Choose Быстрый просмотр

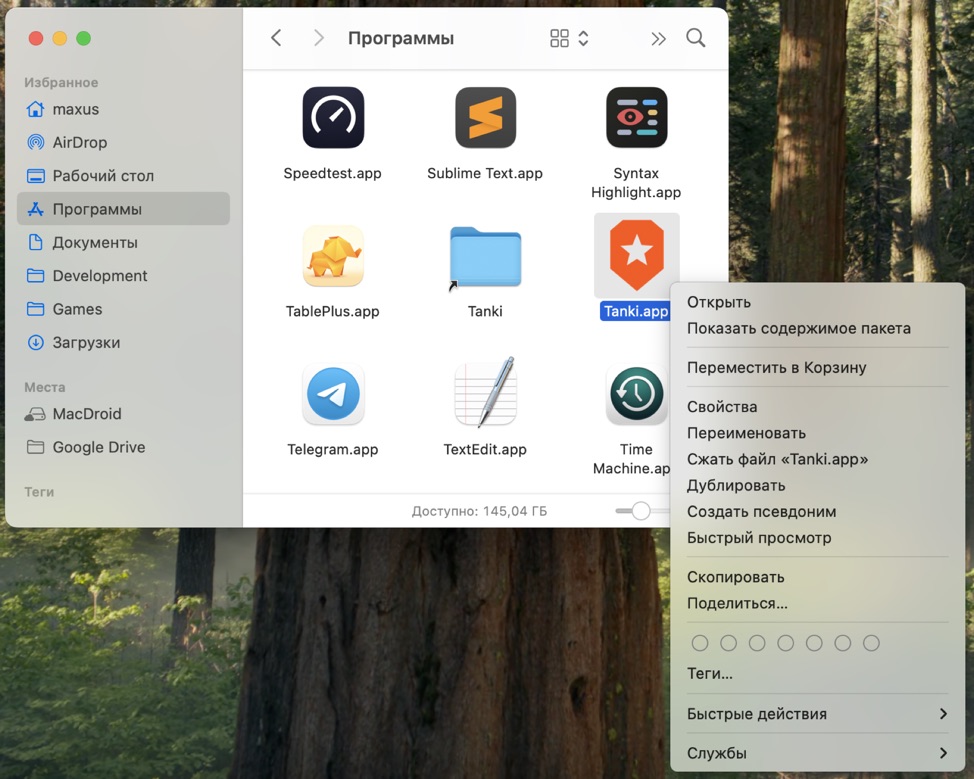point(817,537)
